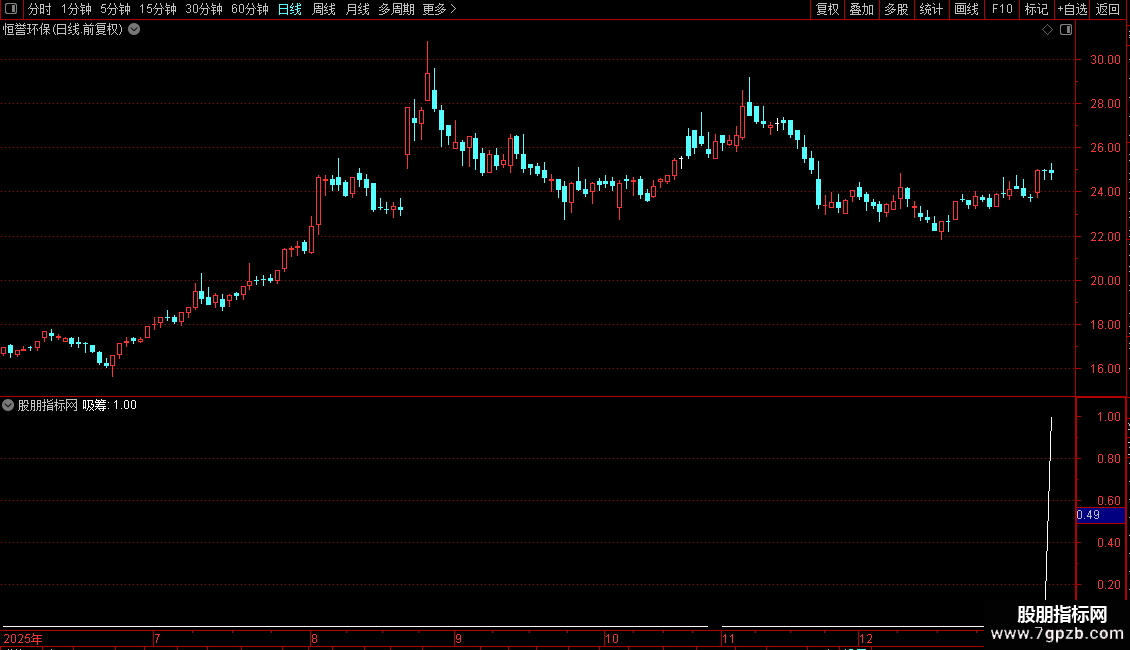
Task: Open the 多股 multi-stock view
Action: (896, 9)
